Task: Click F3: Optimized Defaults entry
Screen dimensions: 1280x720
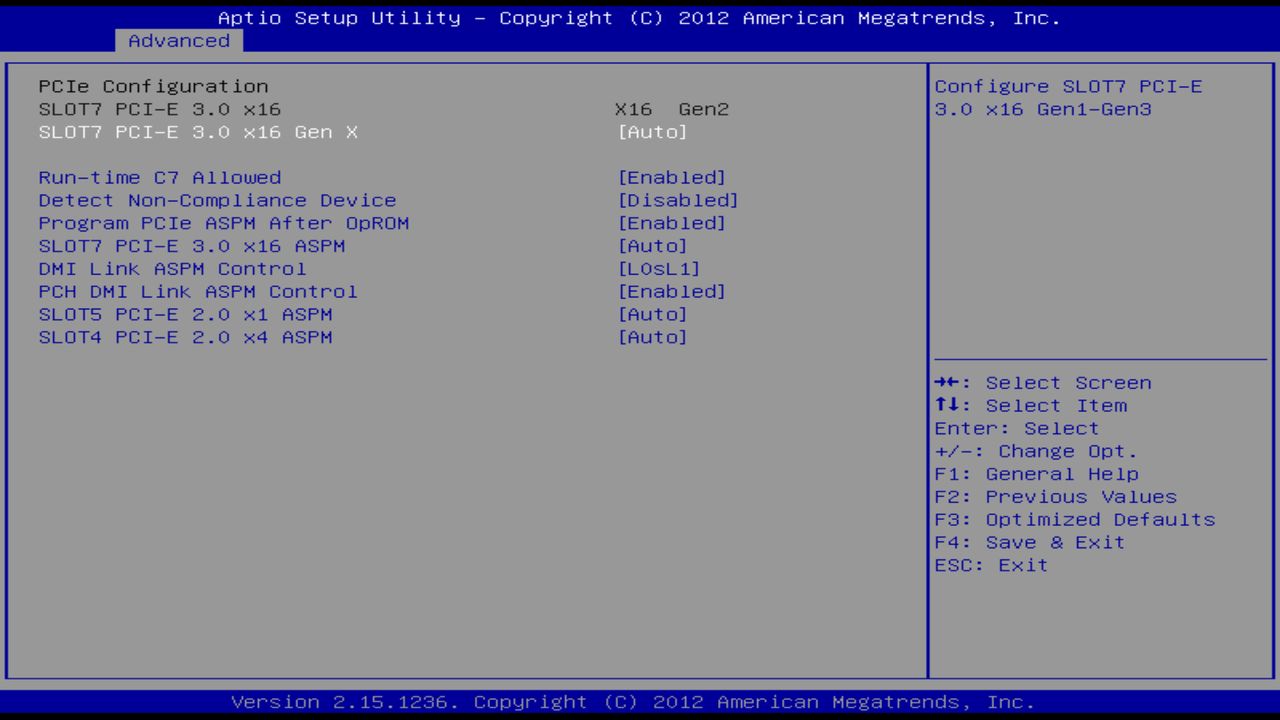Action: coord(1074,519)
